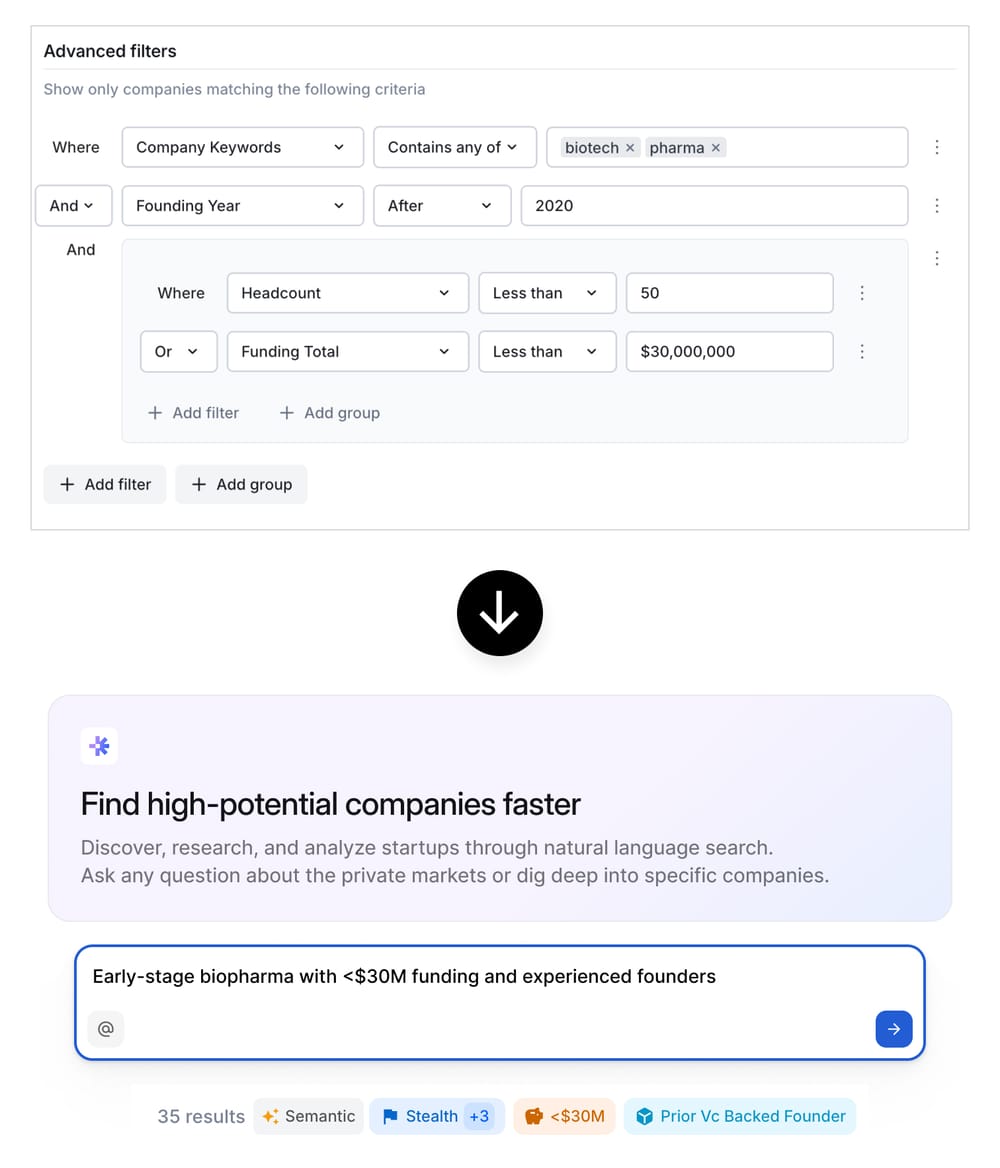Image resolution: width=1000 pixels, height=1168 pixels.
Task: Submit the search with arrow button
Action: pyautogui.click(x=893, y=1029)
